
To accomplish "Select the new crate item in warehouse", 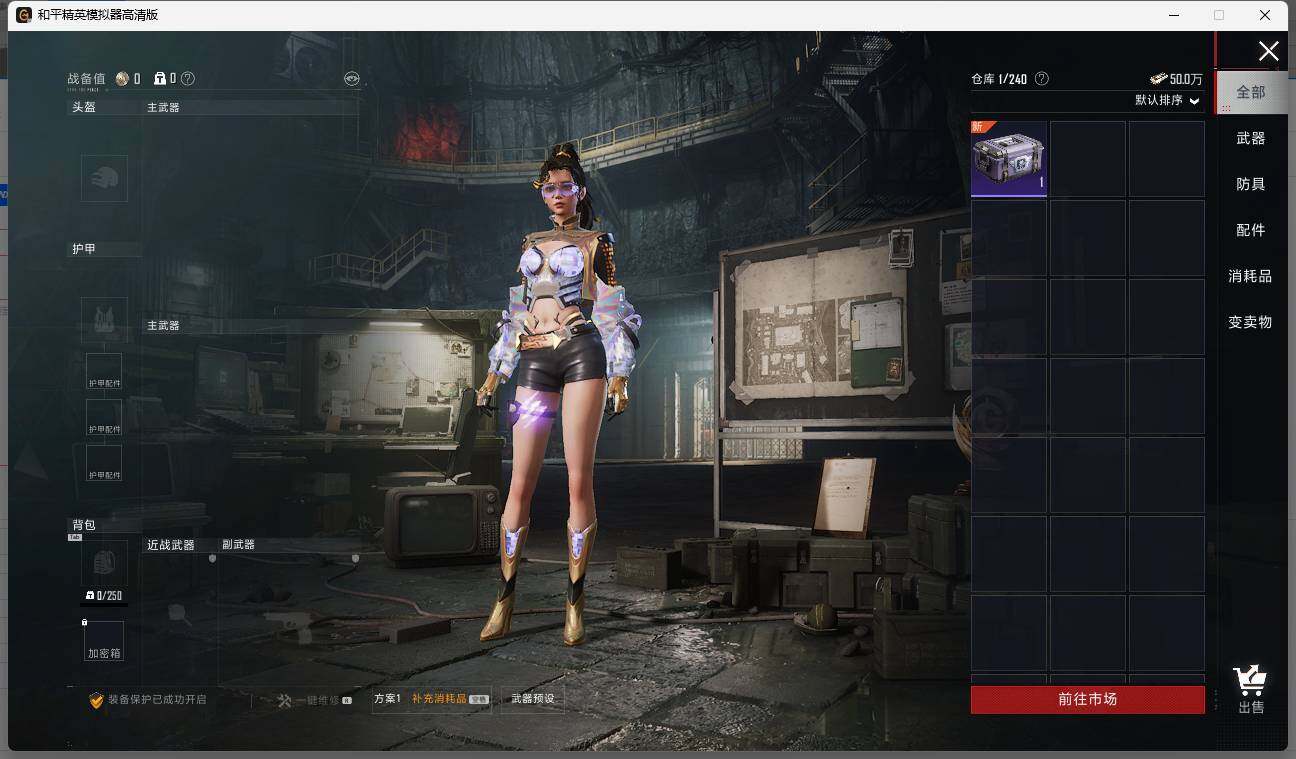I will pyautogui.click(x=1009, y=158).
